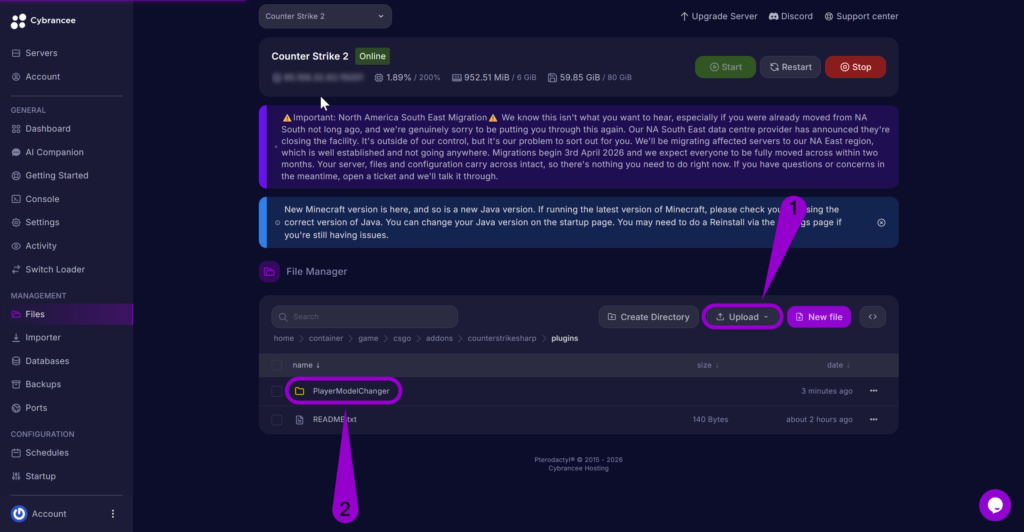Open server Settings in sidebar
Viewport: 1024px width, 532px height.
point(42,223)
